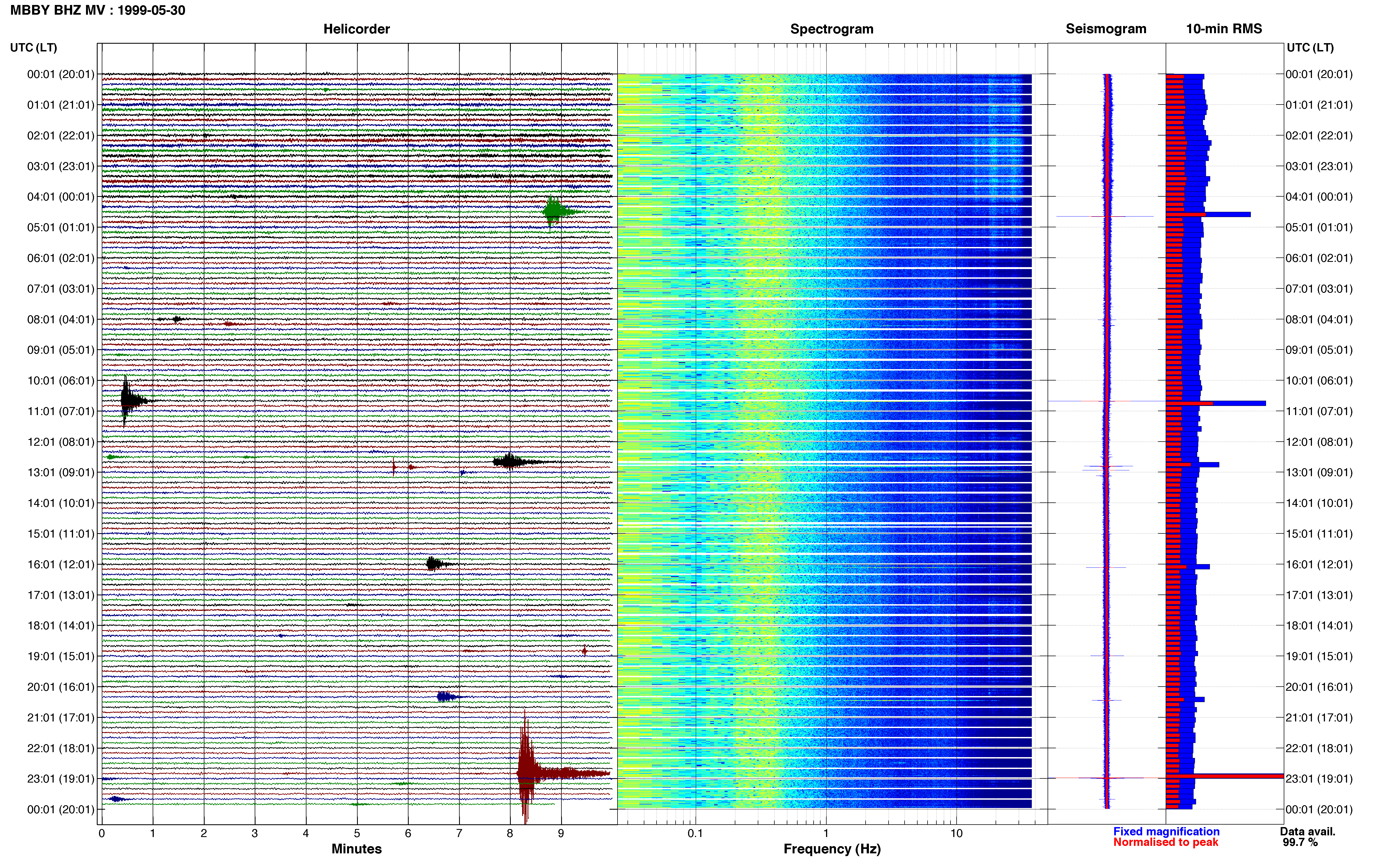1388x868 pixels.
Task: Click left time label '13:01 (09:01)'
Action: point(61,473)
